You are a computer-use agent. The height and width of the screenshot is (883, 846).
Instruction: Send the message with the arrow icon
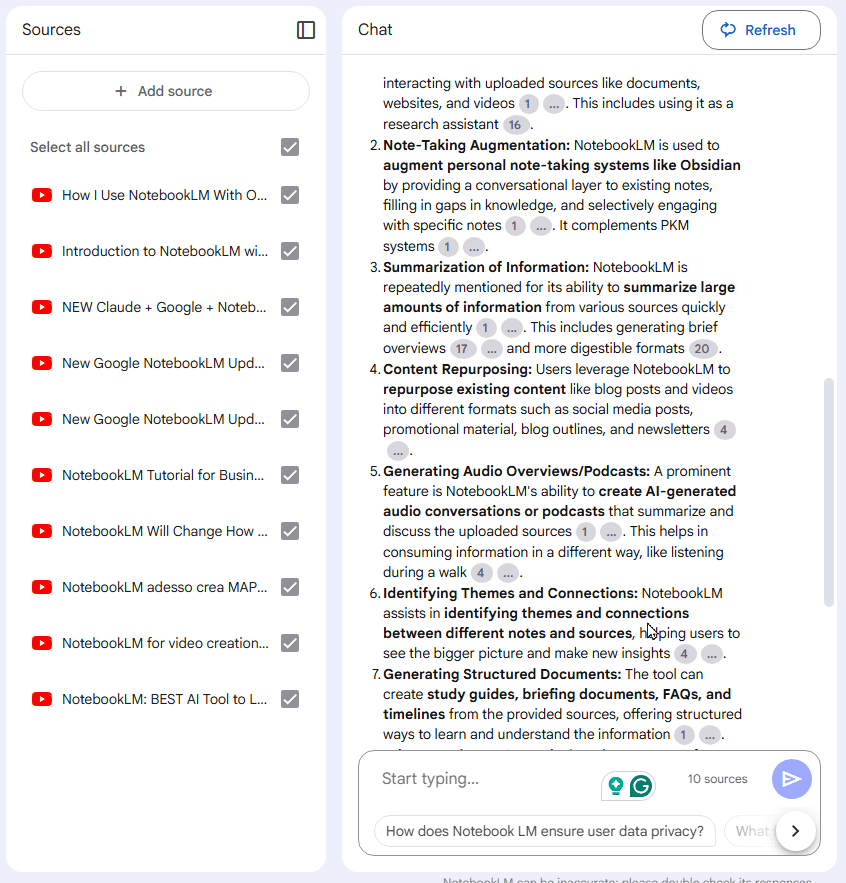pyautogui.click(x=791, y=779)
